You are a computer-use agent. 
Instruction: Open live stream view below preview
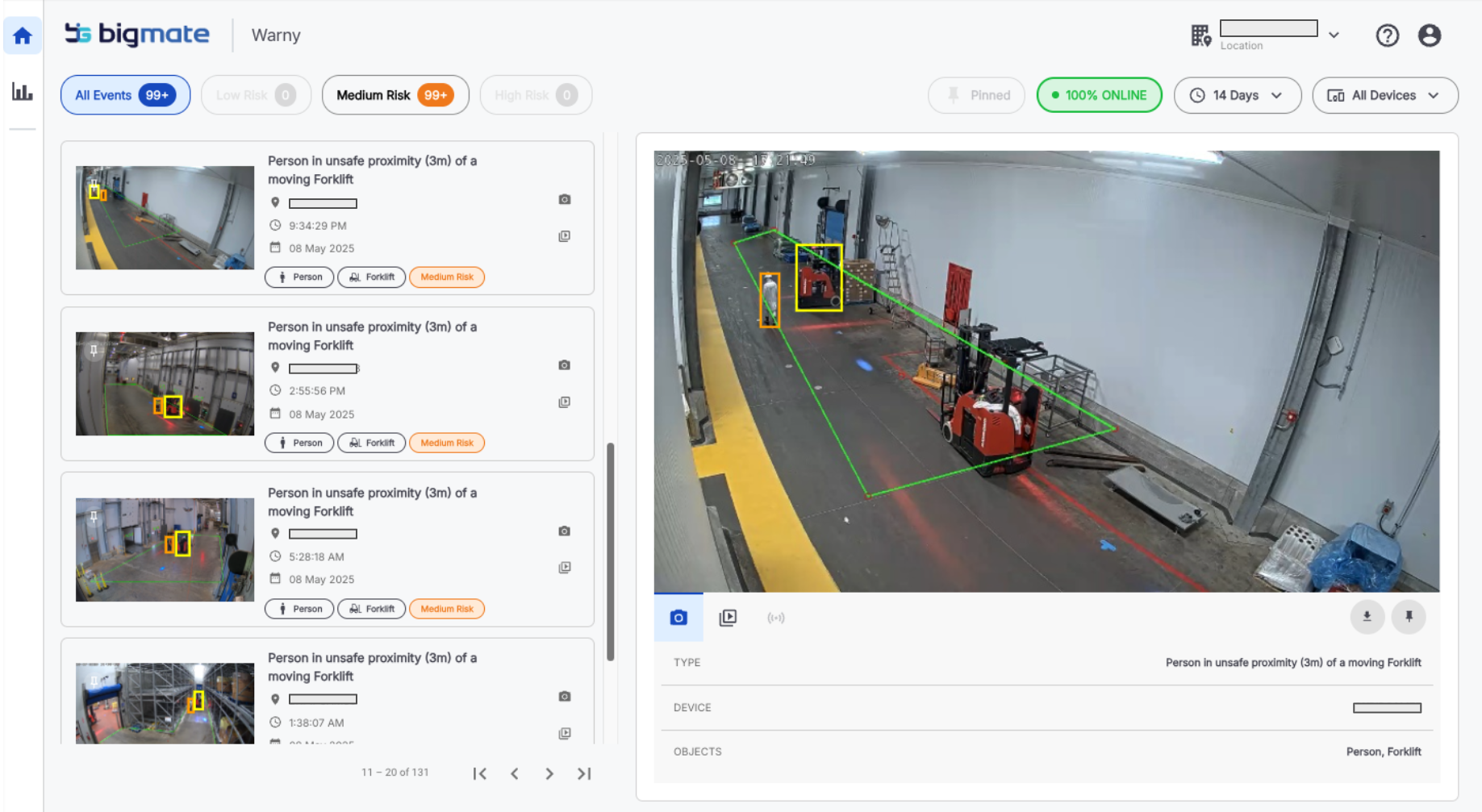click(775, 618)
